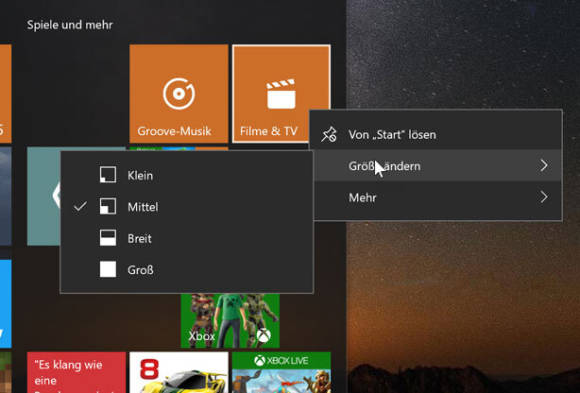580x393 pixels.
Task: Open the teal tile behind the size menu
Action: (x=44, y=196)
